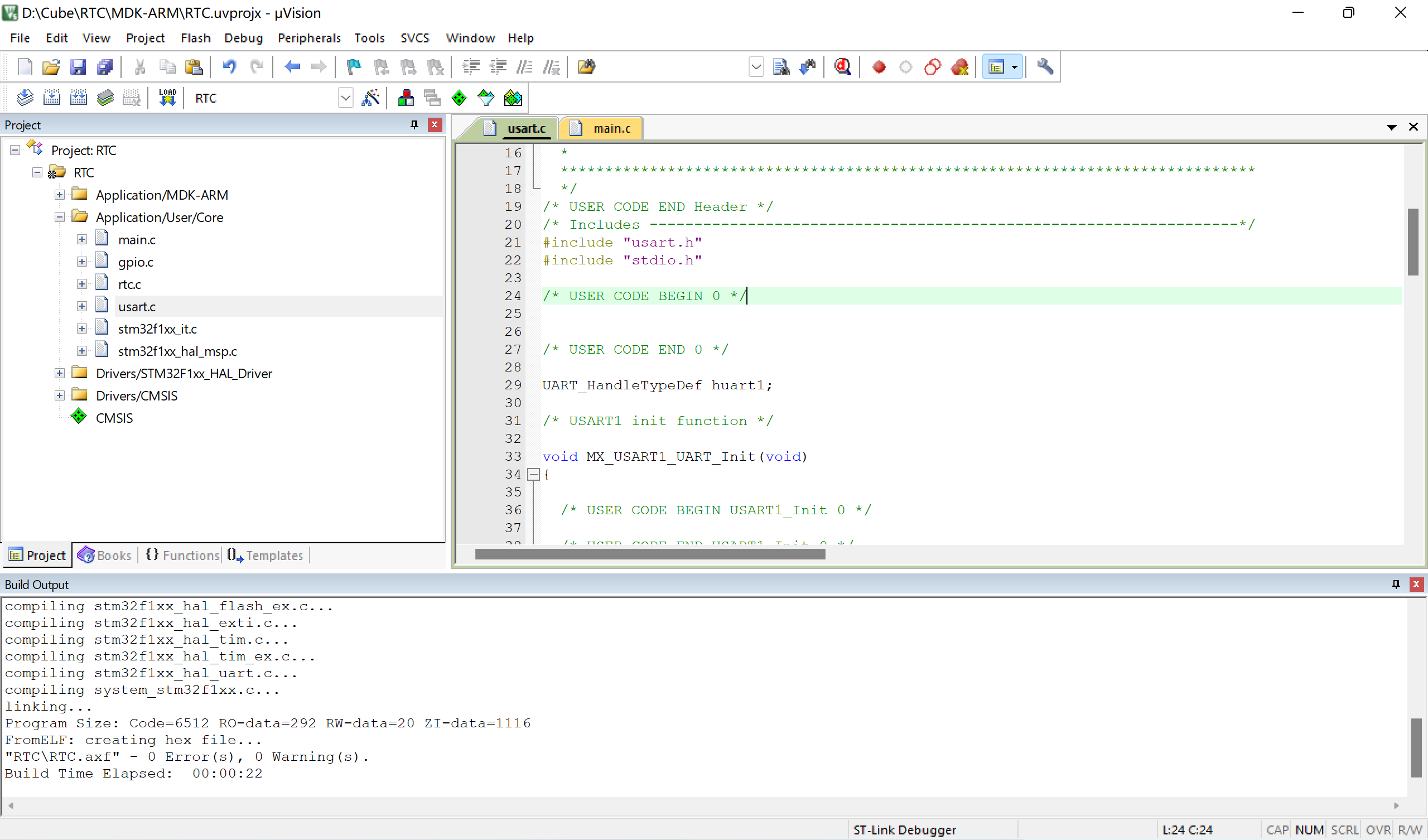Editor horizontal scrollbar thumb
Image resolution: width=1428 pixels, height=840 pixels.
650,554
